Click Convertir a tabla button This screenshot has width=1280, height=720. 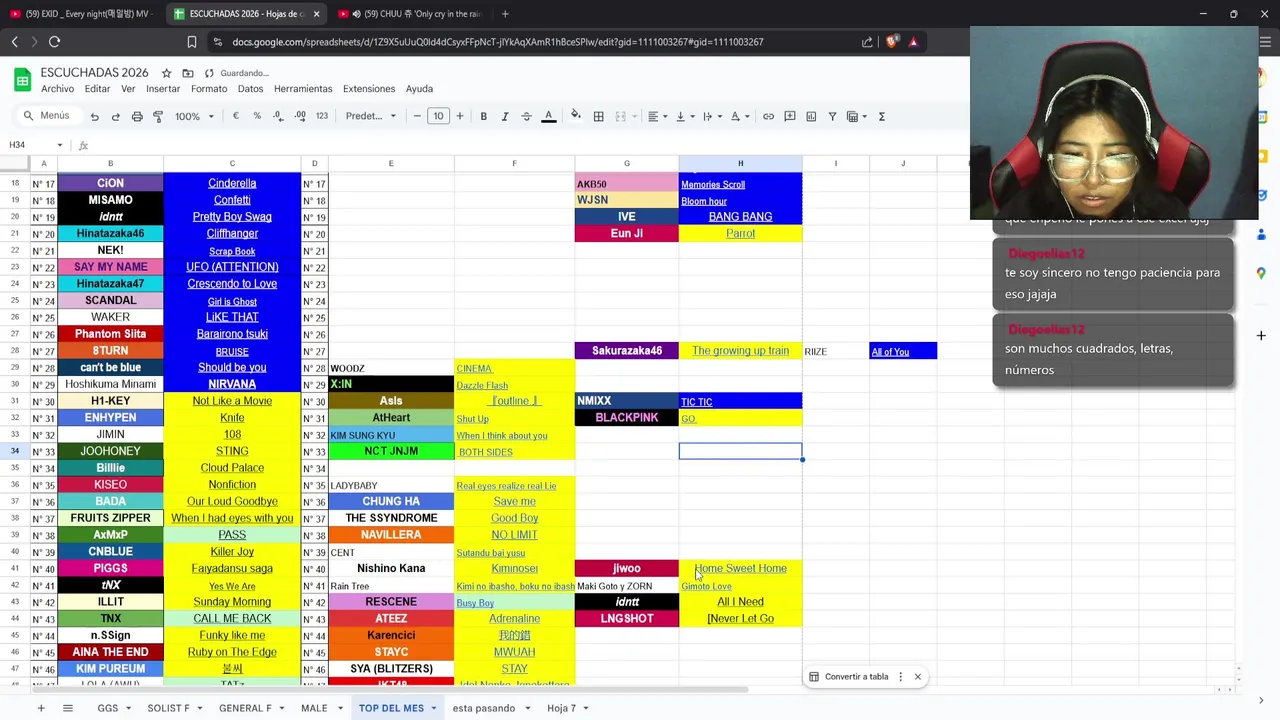[848, 677]
